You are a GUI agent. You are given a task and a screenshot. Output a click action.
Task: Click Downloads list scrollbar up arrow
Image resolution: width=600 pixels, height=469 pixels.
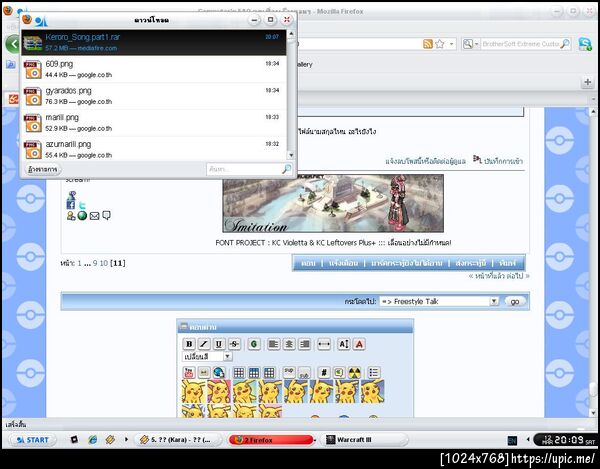click(291, 34)
